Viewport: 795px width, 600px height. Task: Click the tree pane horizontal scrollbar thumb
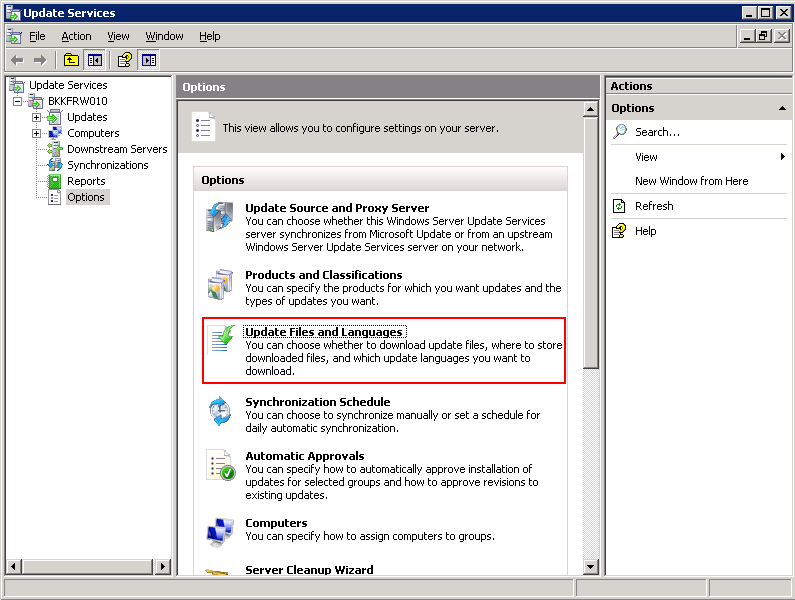87,567
